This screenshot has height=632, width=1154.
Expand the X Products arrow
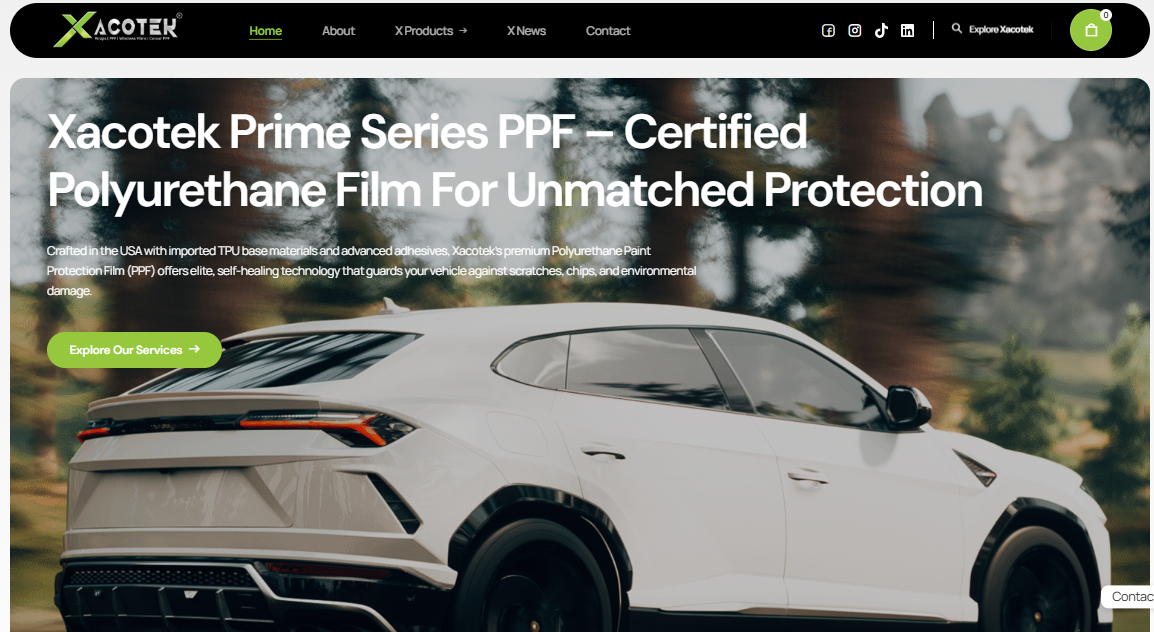click(x=463, y=31)
